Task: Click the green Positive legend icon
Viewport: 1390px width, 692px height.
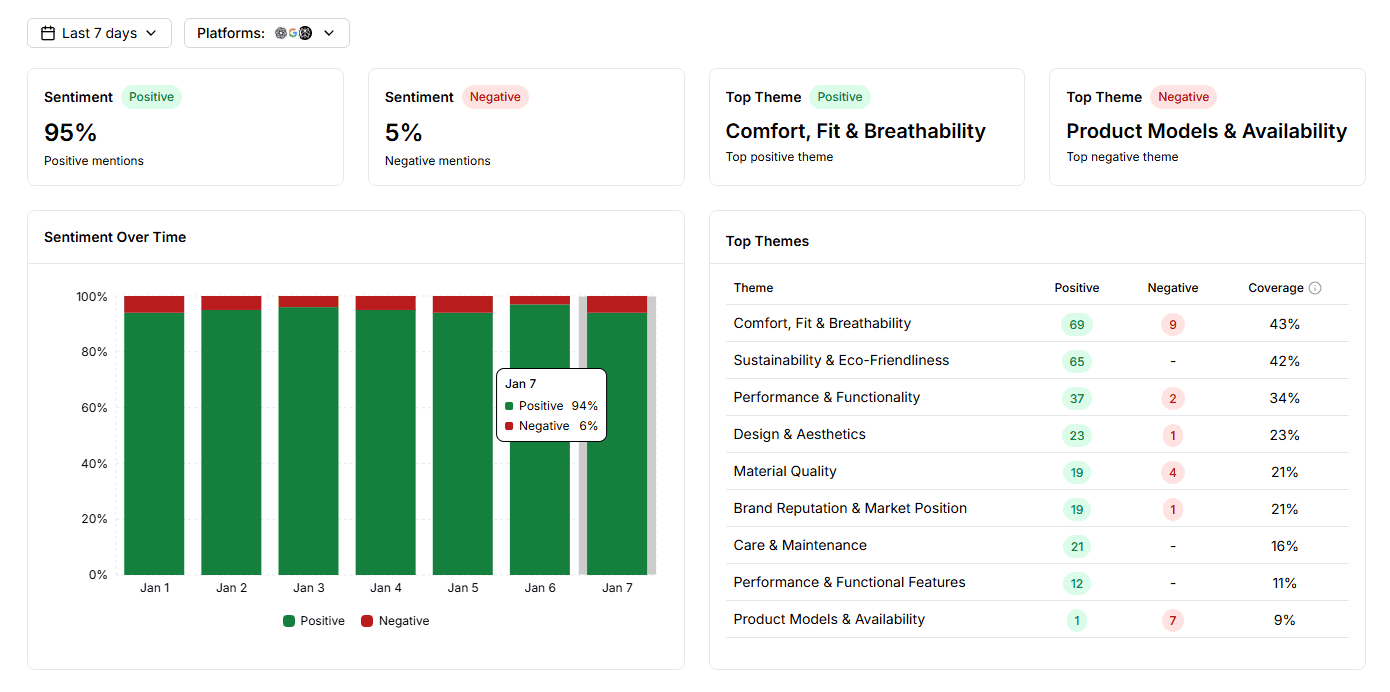Action: click(289, 620)
